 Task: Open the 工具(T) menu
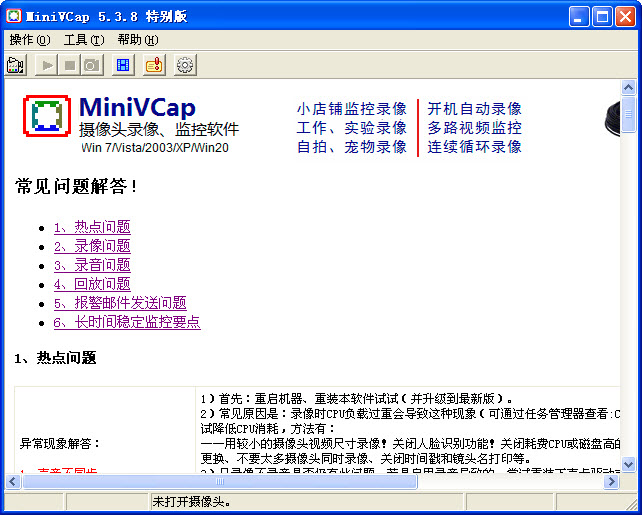click(x=84, y=40)
